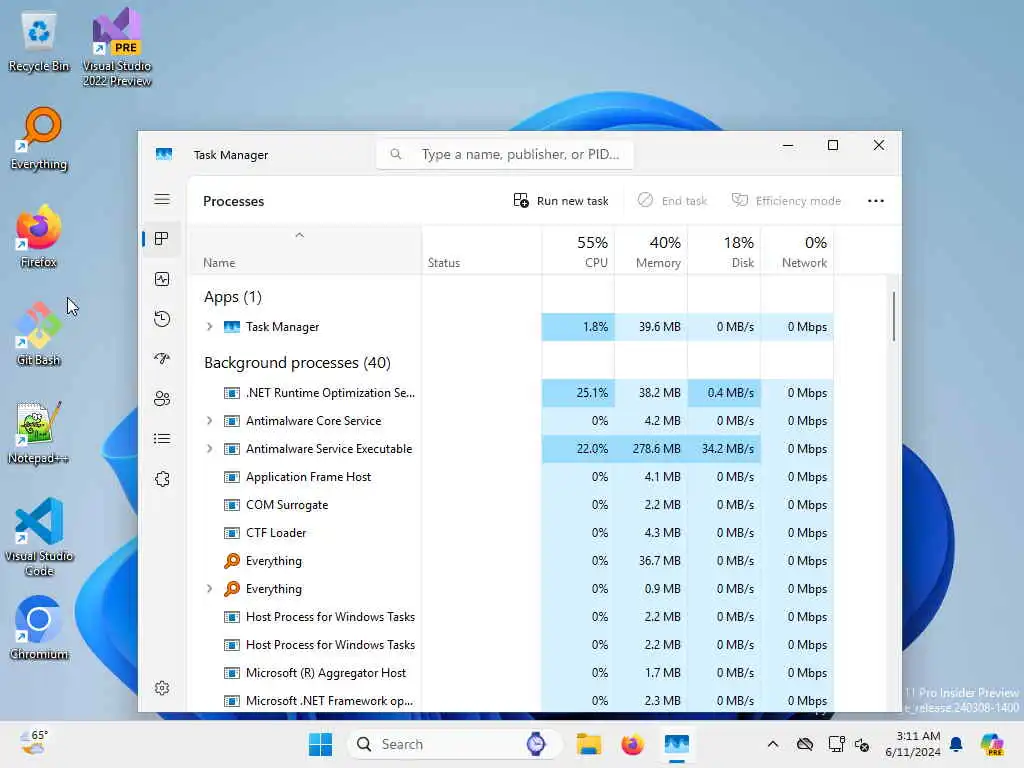The width and height of the screenshot is (1024, 768).
Task: Open File Explorer from the taskbar
Action: [588, 744]
